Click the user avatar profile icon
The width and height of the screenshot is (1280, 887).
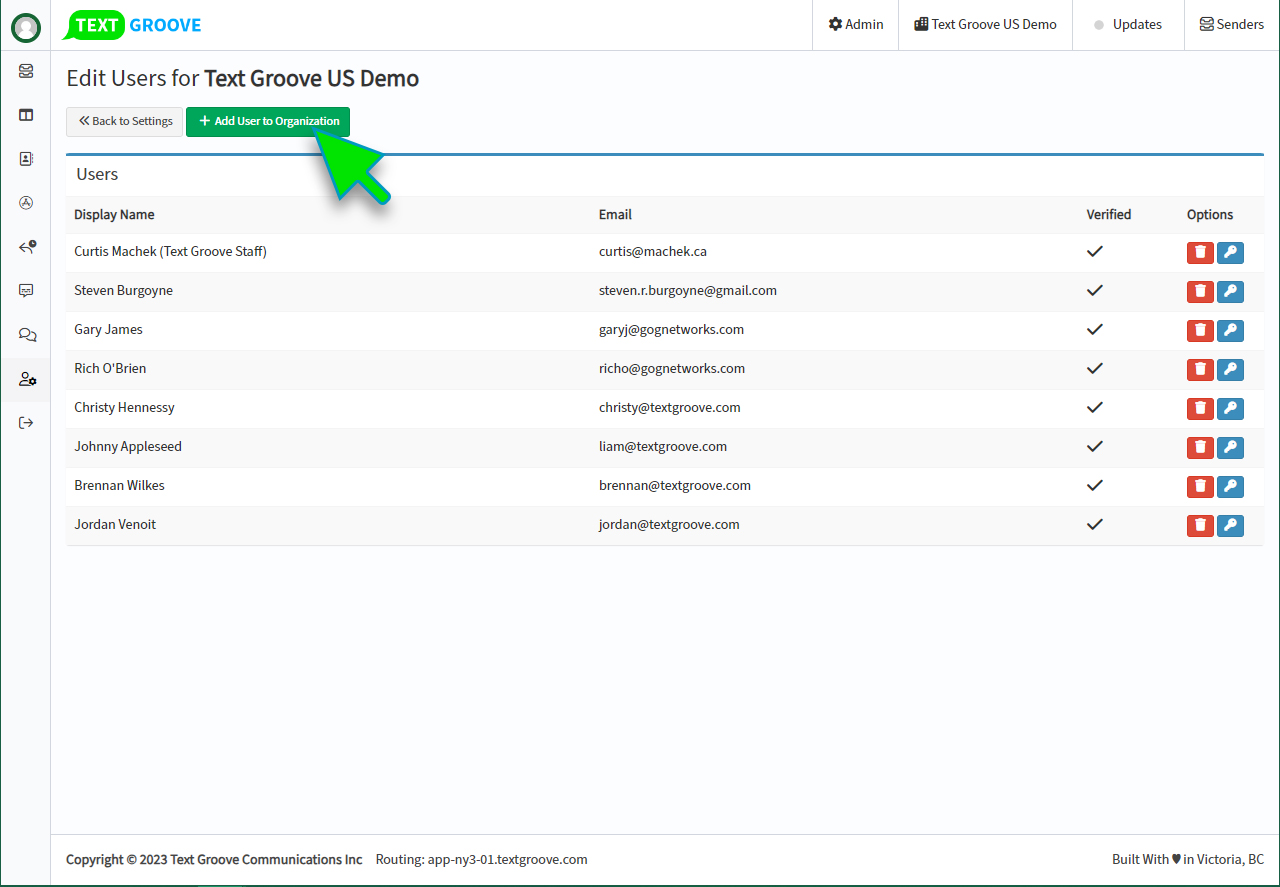[26, 27]
